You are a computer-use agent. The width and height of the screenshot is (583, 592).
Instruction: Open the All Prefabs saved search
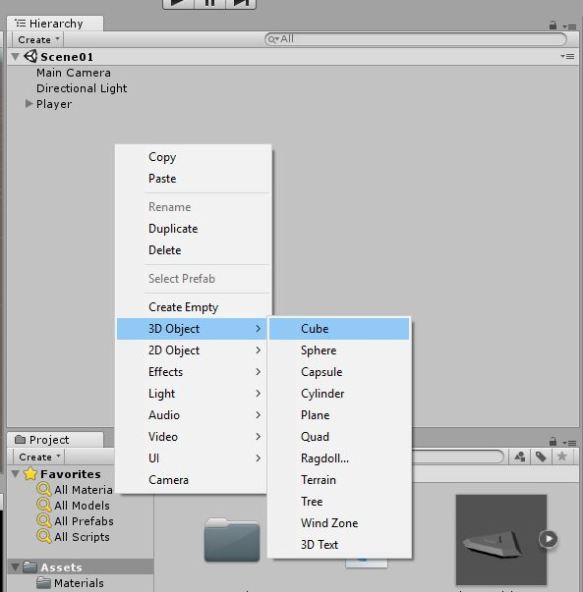(75, 521)
